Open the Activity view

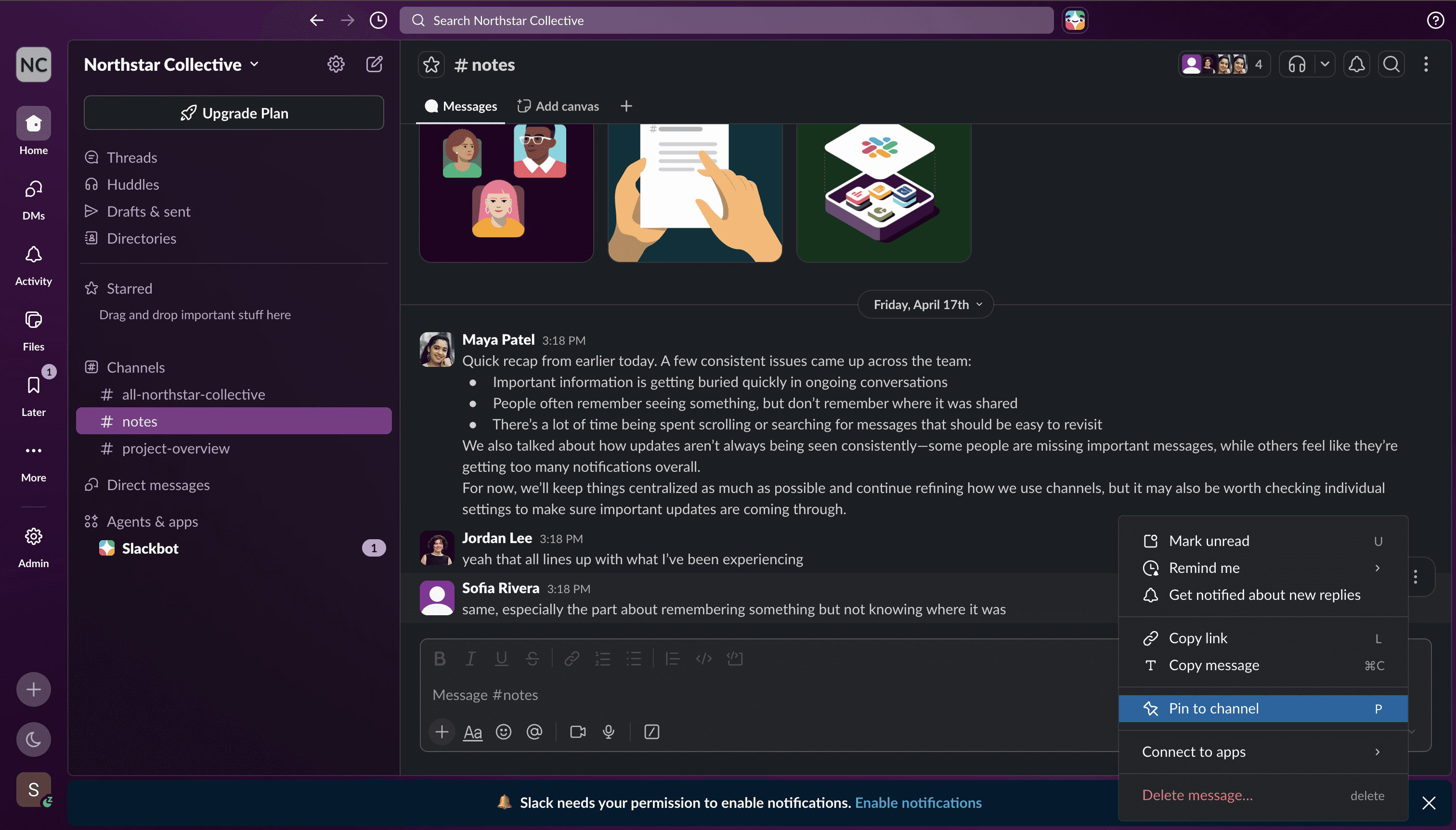point(34,264)
